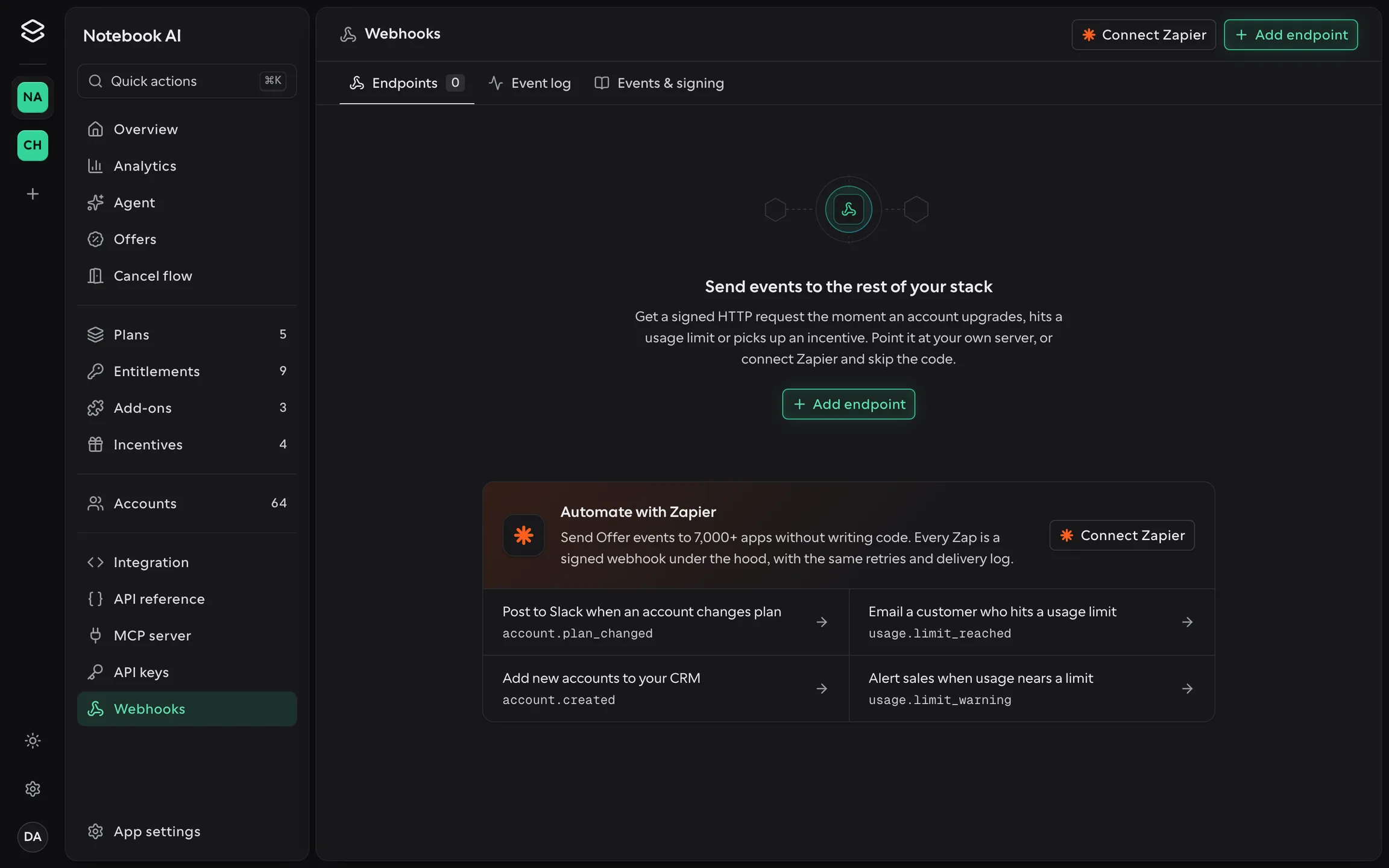
Task: Select the NA workspace avatar
Action: 33,97
